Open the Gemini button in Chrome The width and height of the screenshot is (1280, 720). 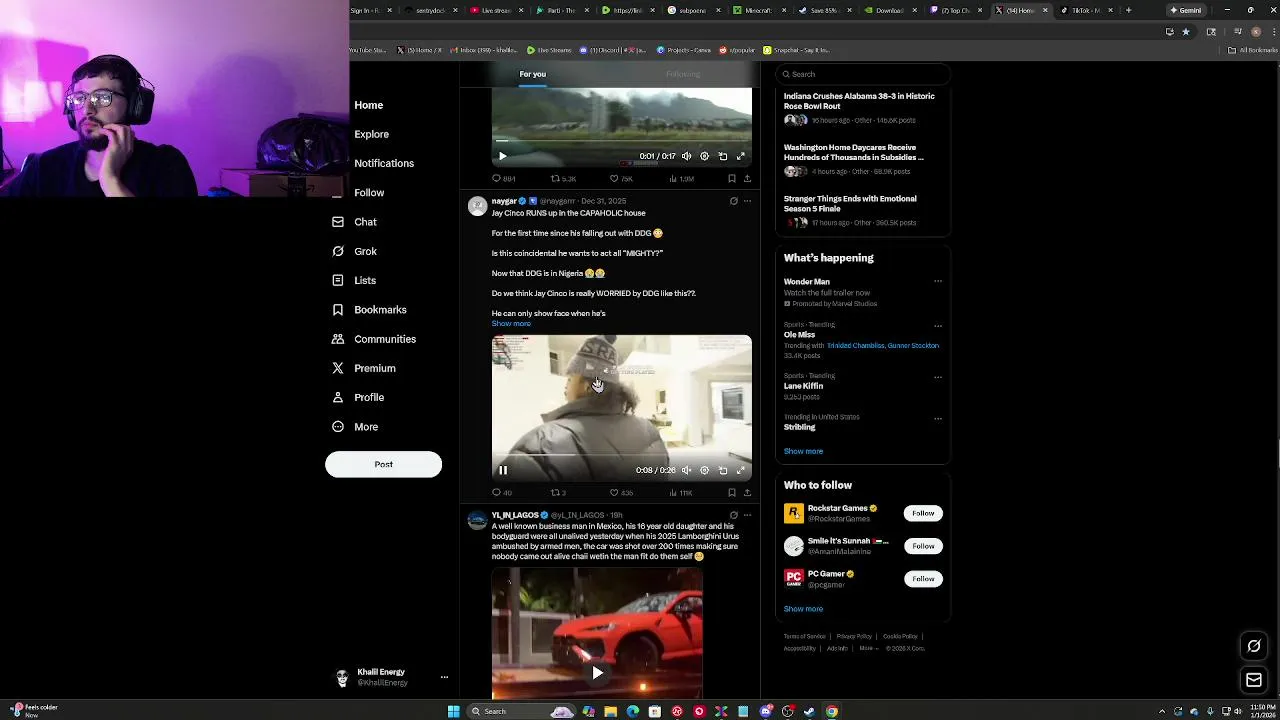(x=1186, y=10)
